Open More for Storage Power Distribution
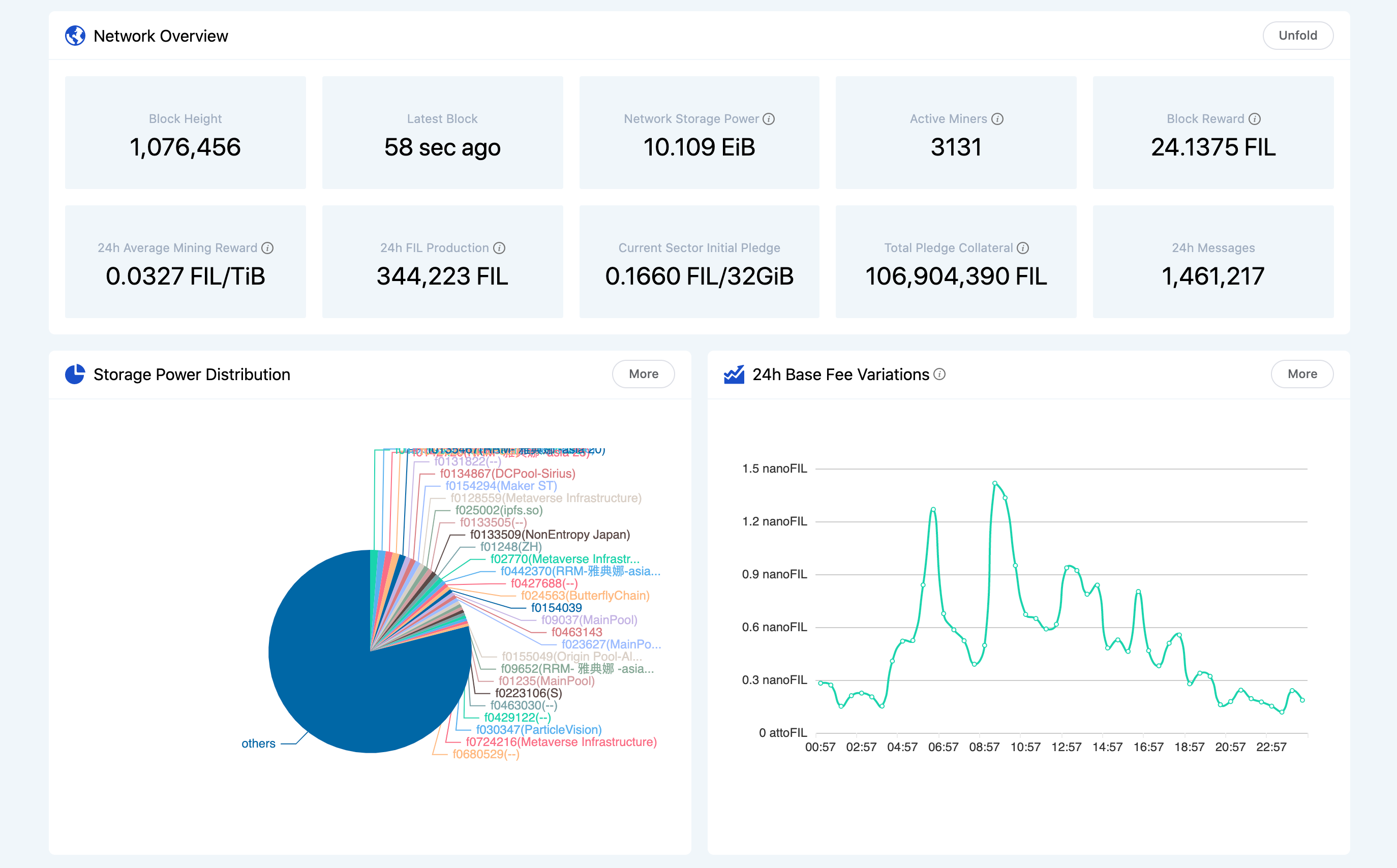1397x868 pixels. pos(643,375)
